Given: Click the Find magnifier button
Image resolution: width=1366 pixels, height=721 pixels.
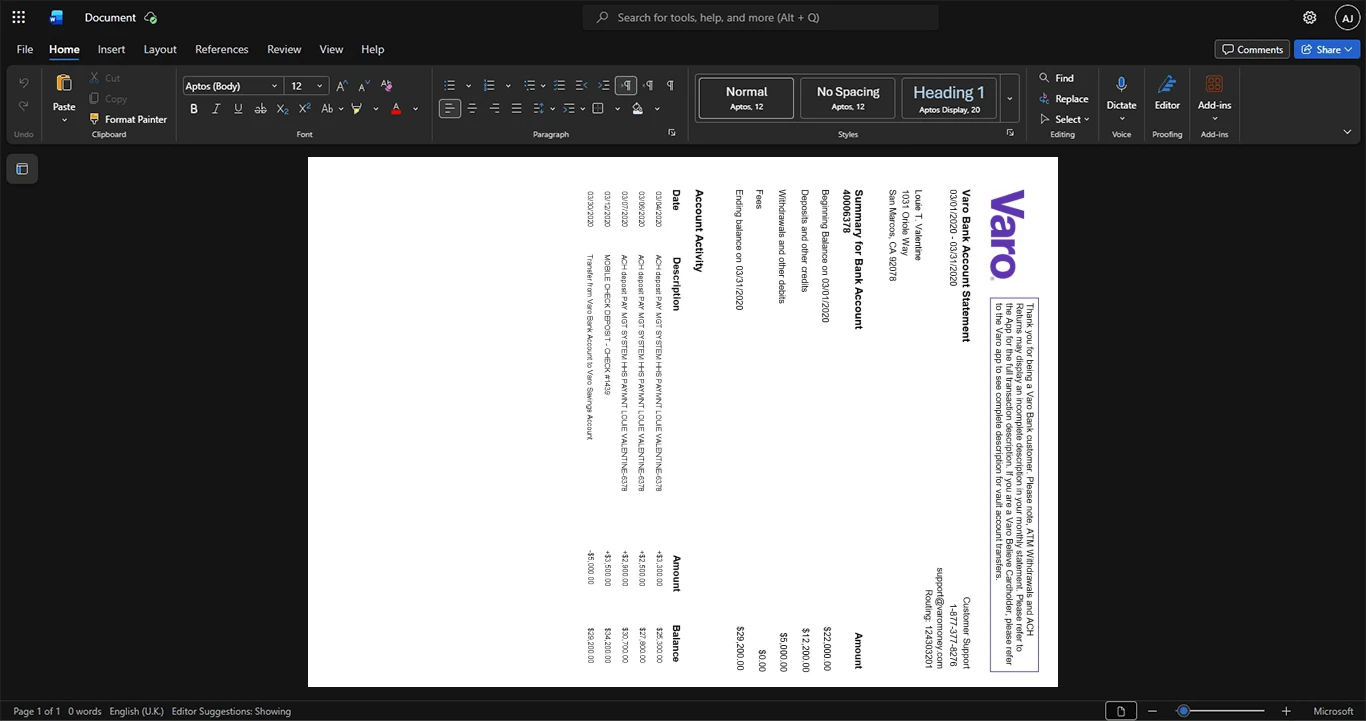Looking at the screenshot, I should [x=1056, y=78].
